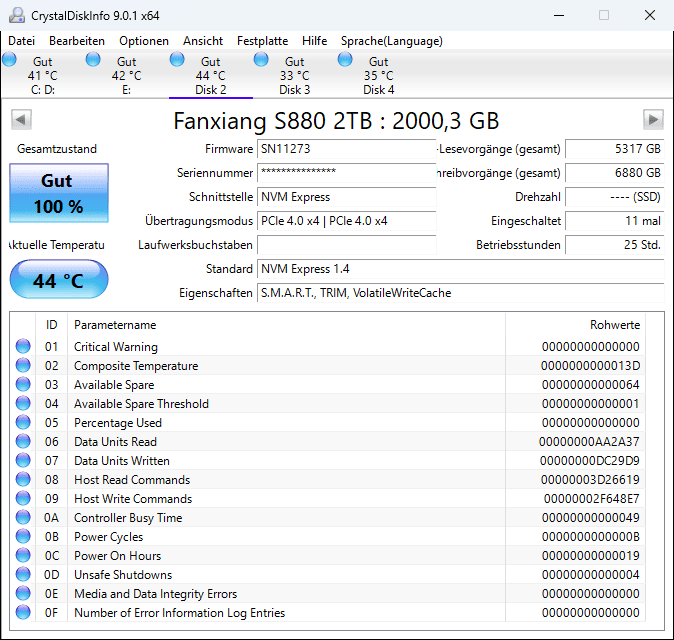Image resolution: width=674 pixels, height=640 pixels.
Task: Select the Unsafe Shutdowns row
Action: [329, 574]
